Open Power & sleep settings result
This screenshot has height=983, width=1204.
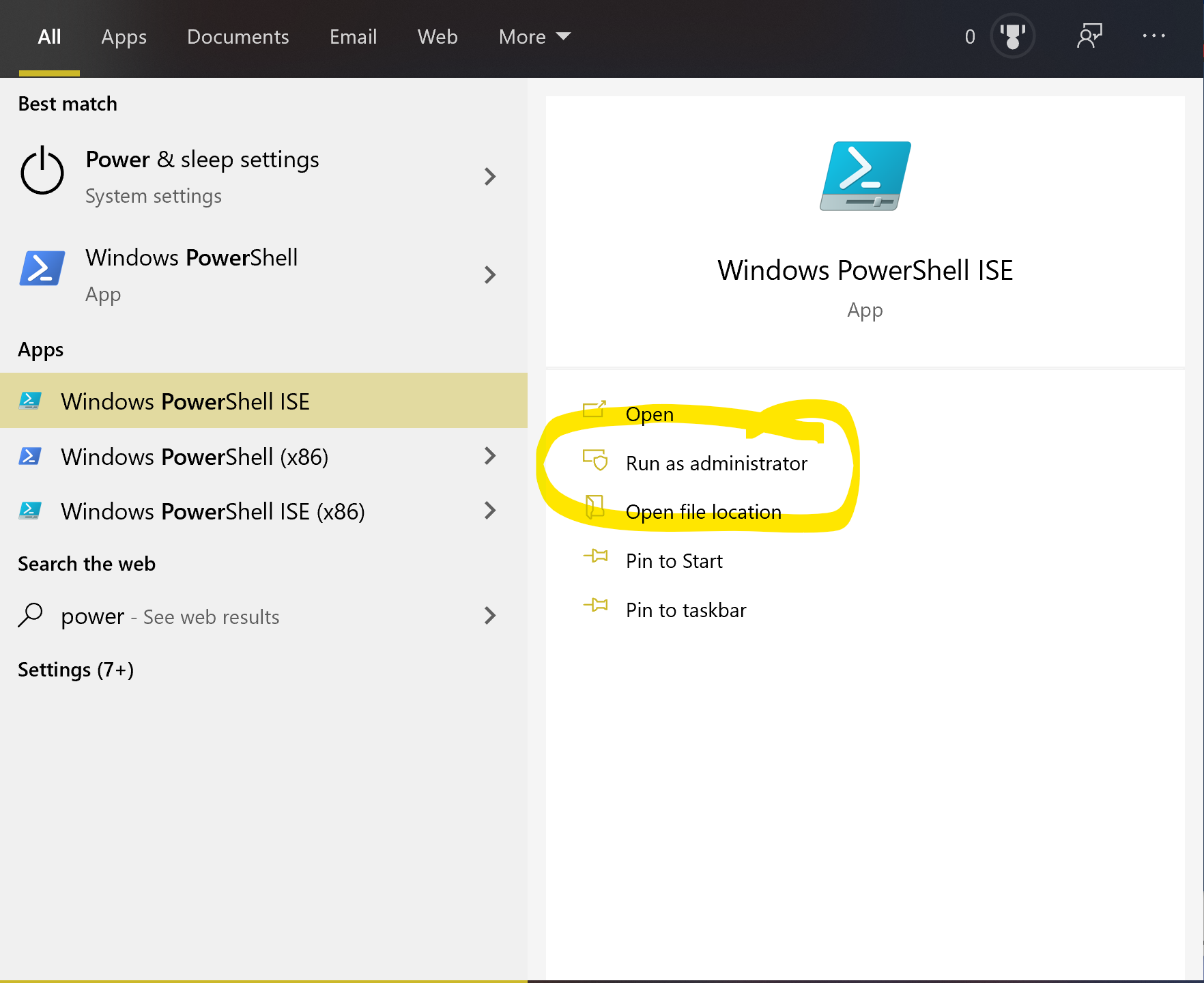tap(263, 176)
